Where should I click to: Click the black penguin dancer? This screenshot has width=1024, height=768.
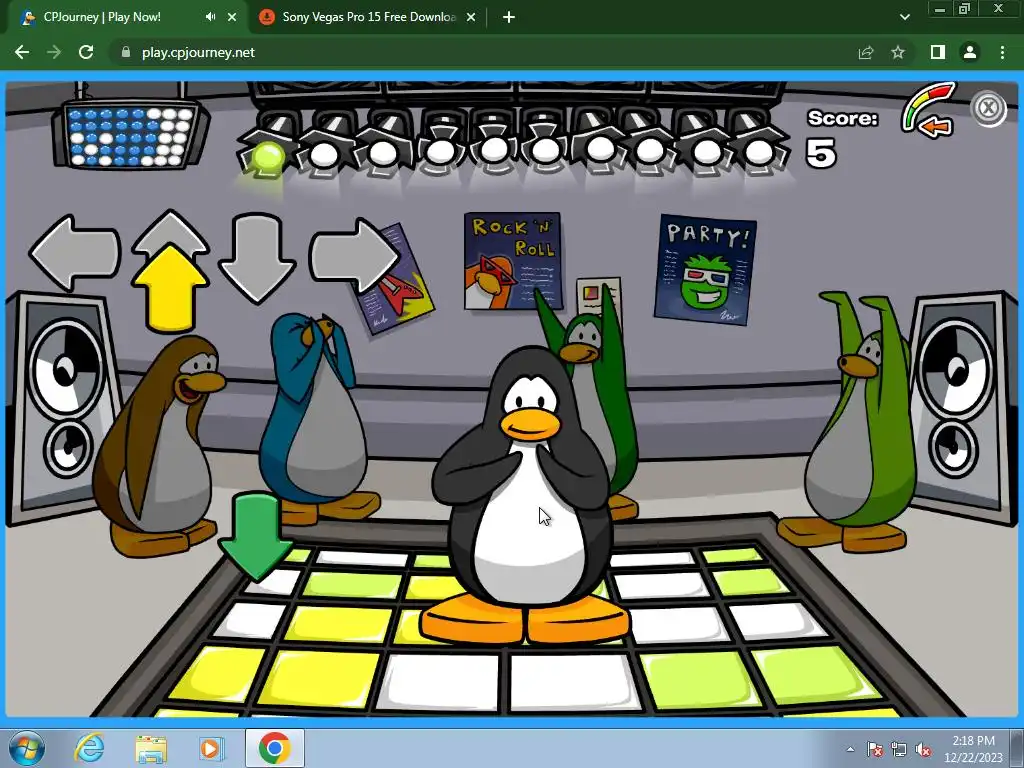[526, 496]
